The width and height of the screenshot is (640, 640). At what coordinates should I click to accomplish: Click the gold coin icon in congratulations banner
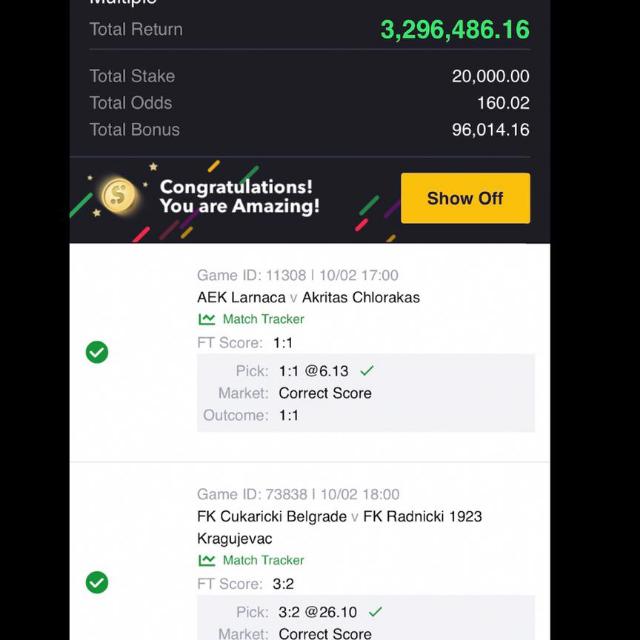pos(119,196)
